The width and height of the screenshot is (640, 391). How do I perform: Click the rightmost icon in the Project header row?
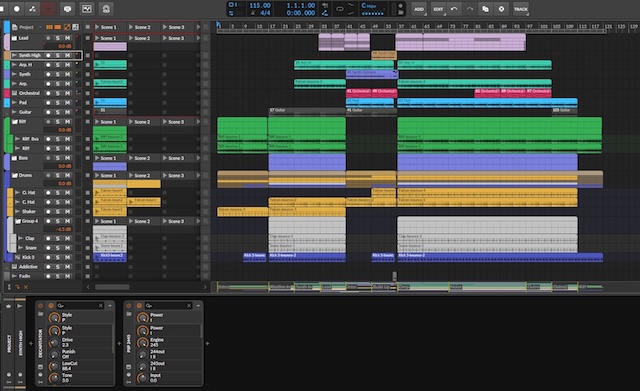point(76,27)
